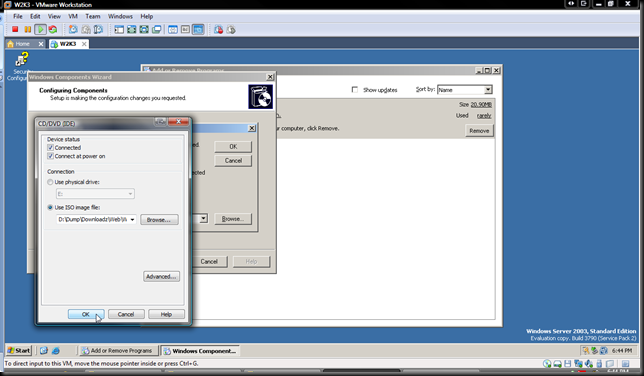The width and height of the screenshot is (644, 376).
Task: Click the sound card status bar icon
Action: pos(589,364)
